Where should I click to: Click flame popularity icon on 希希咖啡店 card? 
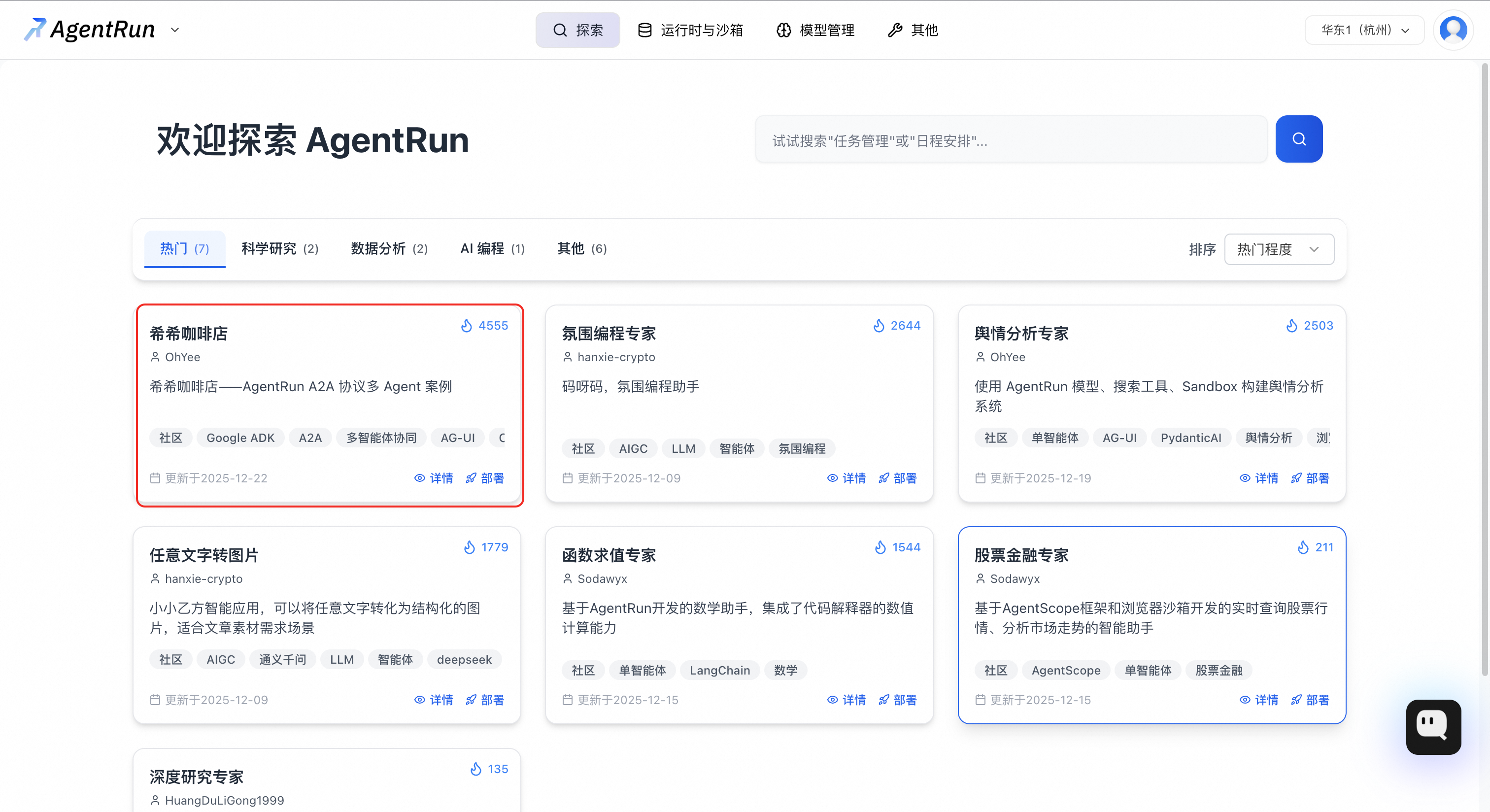pyautogui.click(x=466, y=326)
